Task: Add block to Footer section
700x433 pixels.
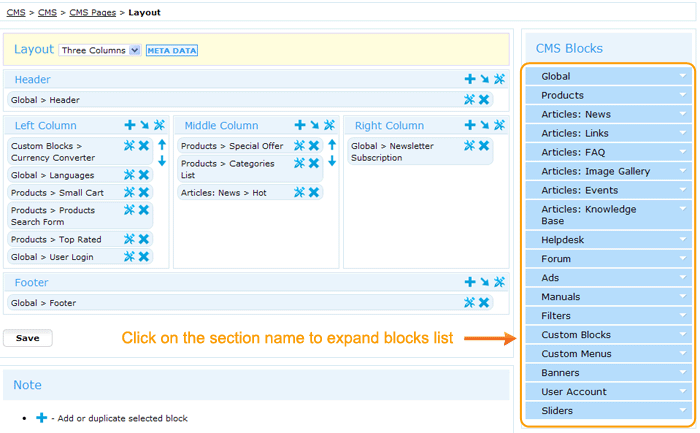Action: tap(470, 282)
